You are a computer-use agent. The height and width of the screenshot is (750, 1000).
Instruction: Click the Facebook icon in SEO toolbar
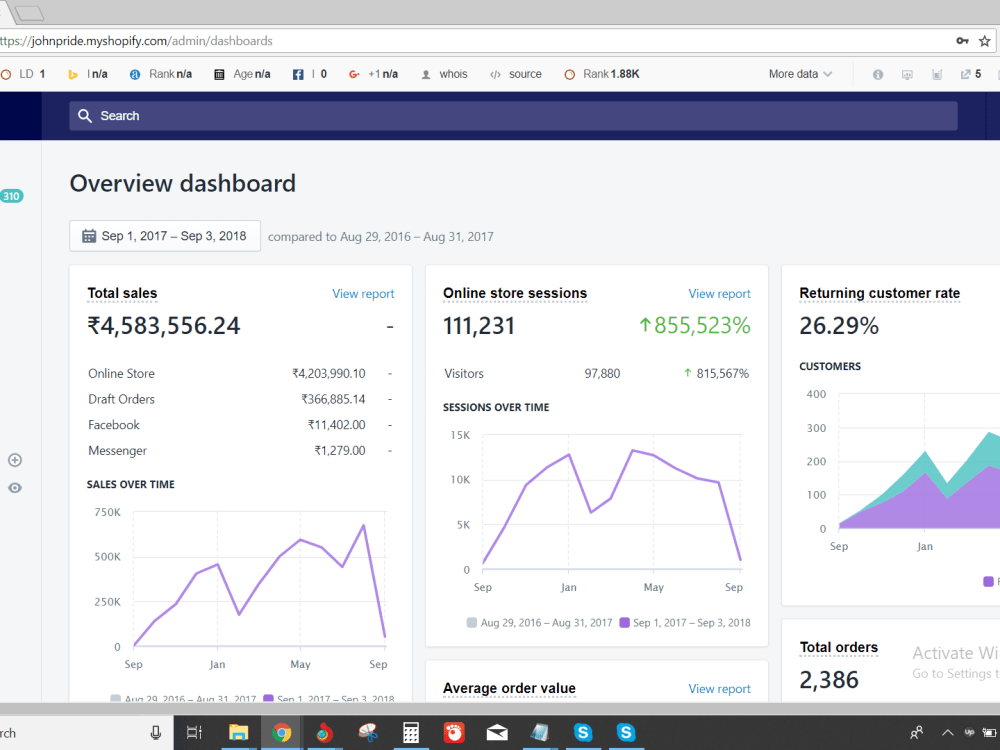coord(298,75)
